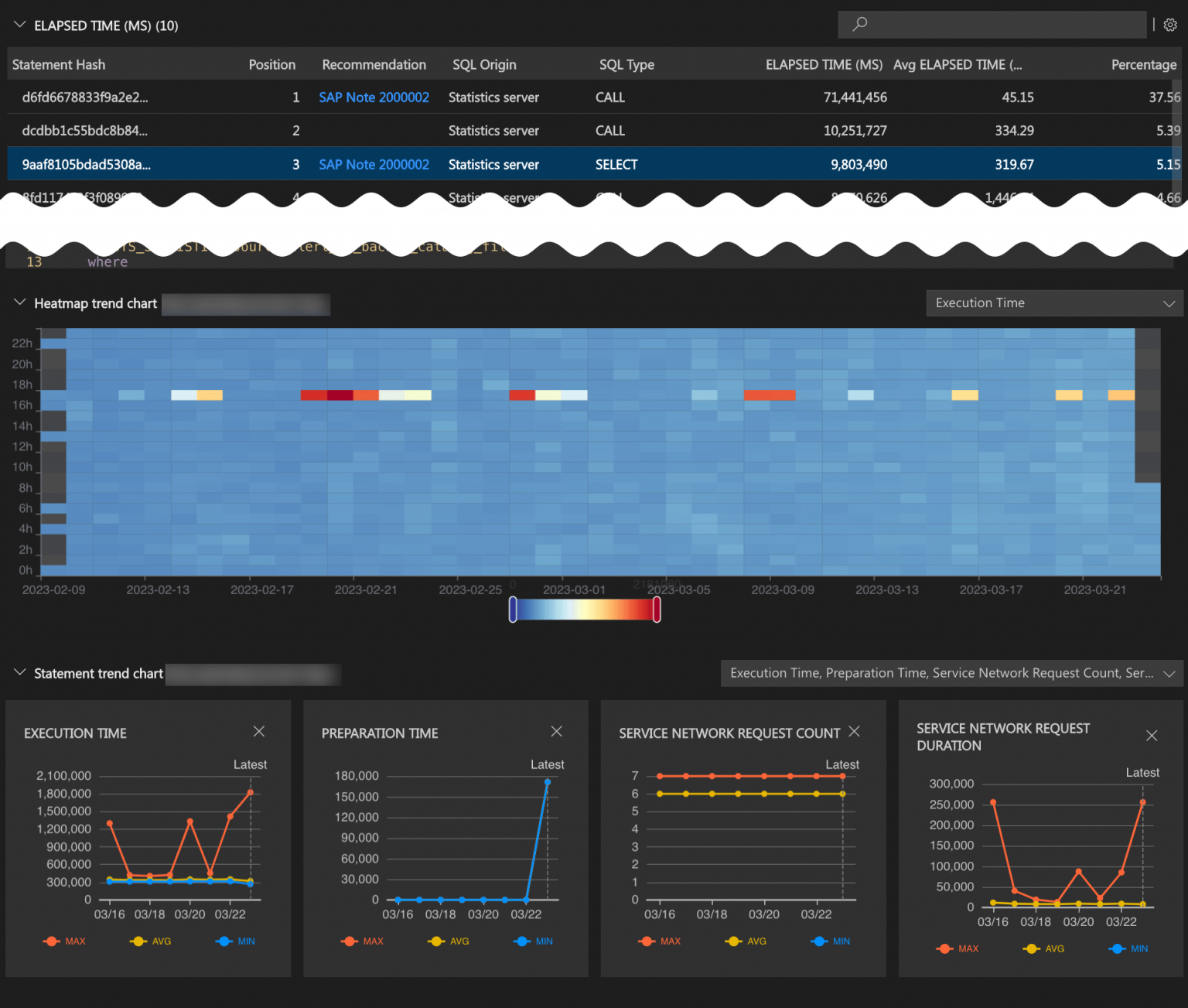Close the SERVICE NETWORK REQUEST DURATION card
Viewport: 1188px width, 1008px height.
click(x=1151, y=736)
